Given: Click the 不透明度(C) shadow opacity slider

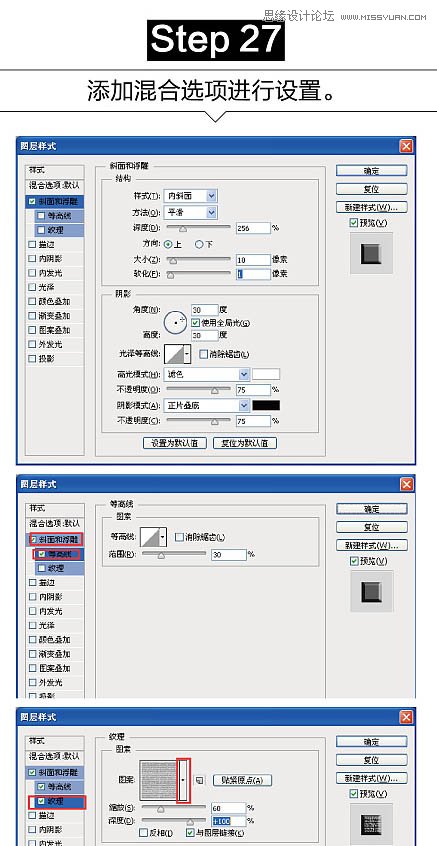Looking at the screenshot, I should pos(198,421).
